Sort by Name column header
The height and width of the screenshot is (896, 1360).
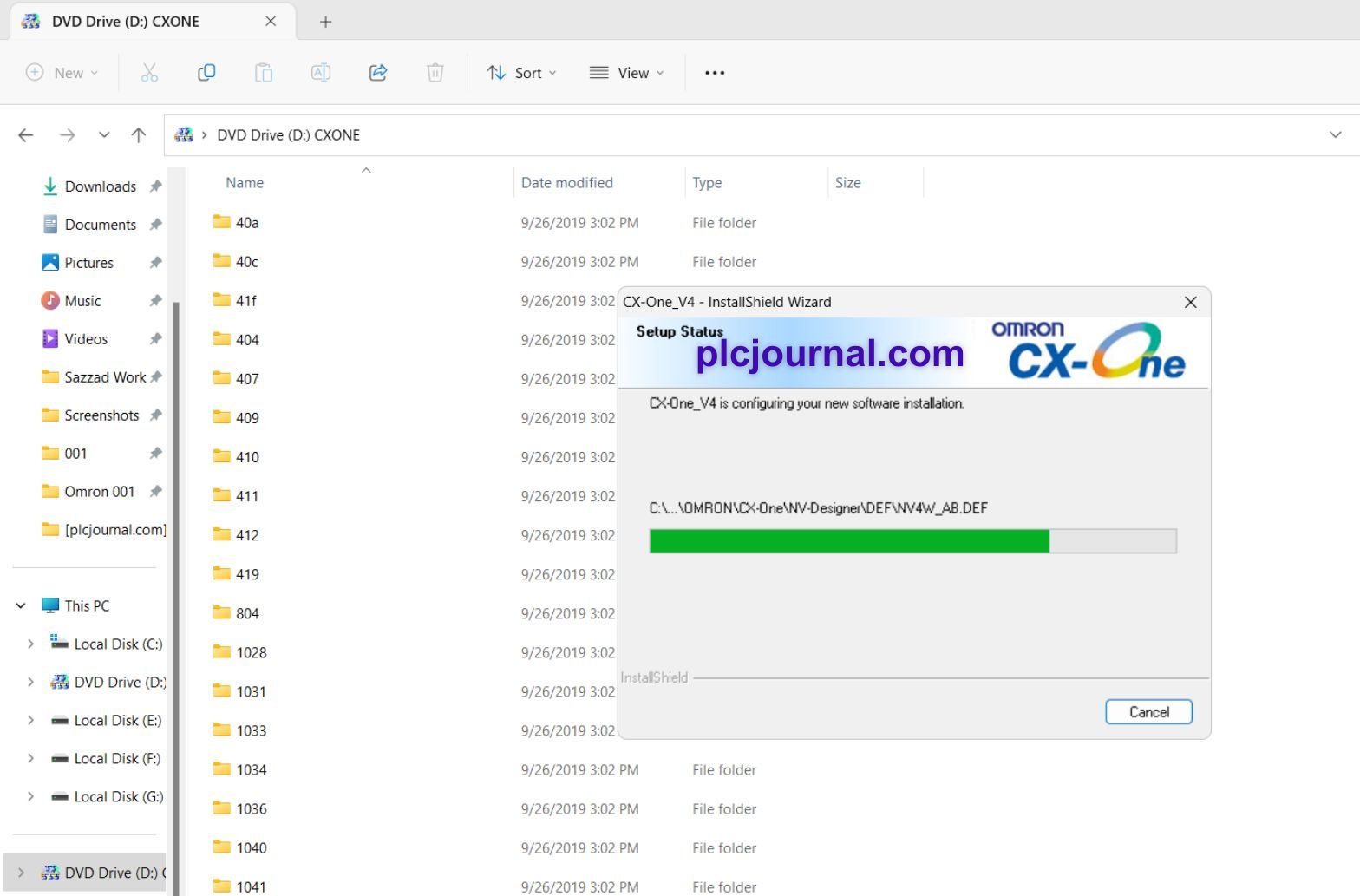click(x=245, y=183)
